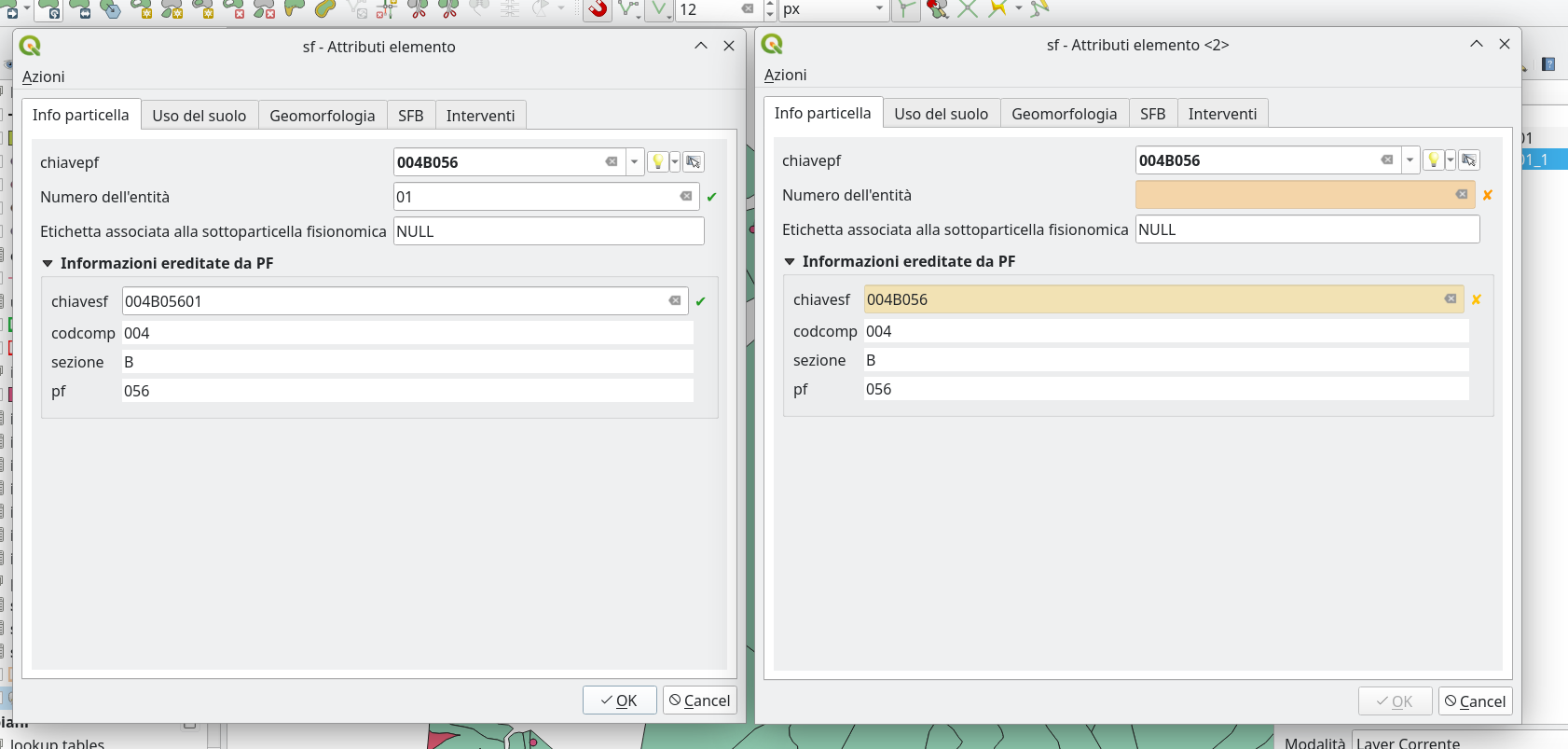Select feature on map icon in first dialog
The image size is (1568, 749).
click(x=694, y=162)
